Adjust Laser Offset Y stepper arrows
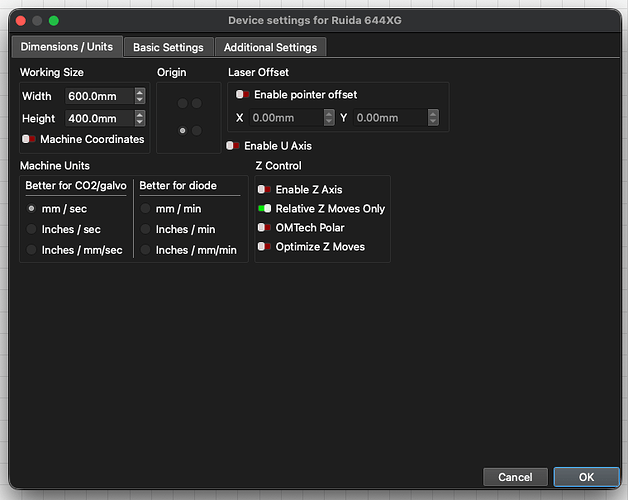The width and height of the screenshot is (628, 500). click(x=433, y=118)
